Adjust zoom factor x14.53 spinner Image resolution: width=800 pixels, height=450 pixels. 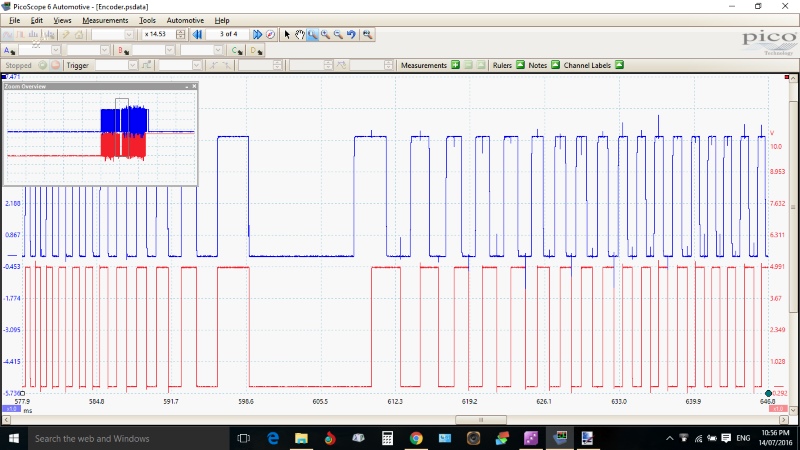tap(181, 34)
